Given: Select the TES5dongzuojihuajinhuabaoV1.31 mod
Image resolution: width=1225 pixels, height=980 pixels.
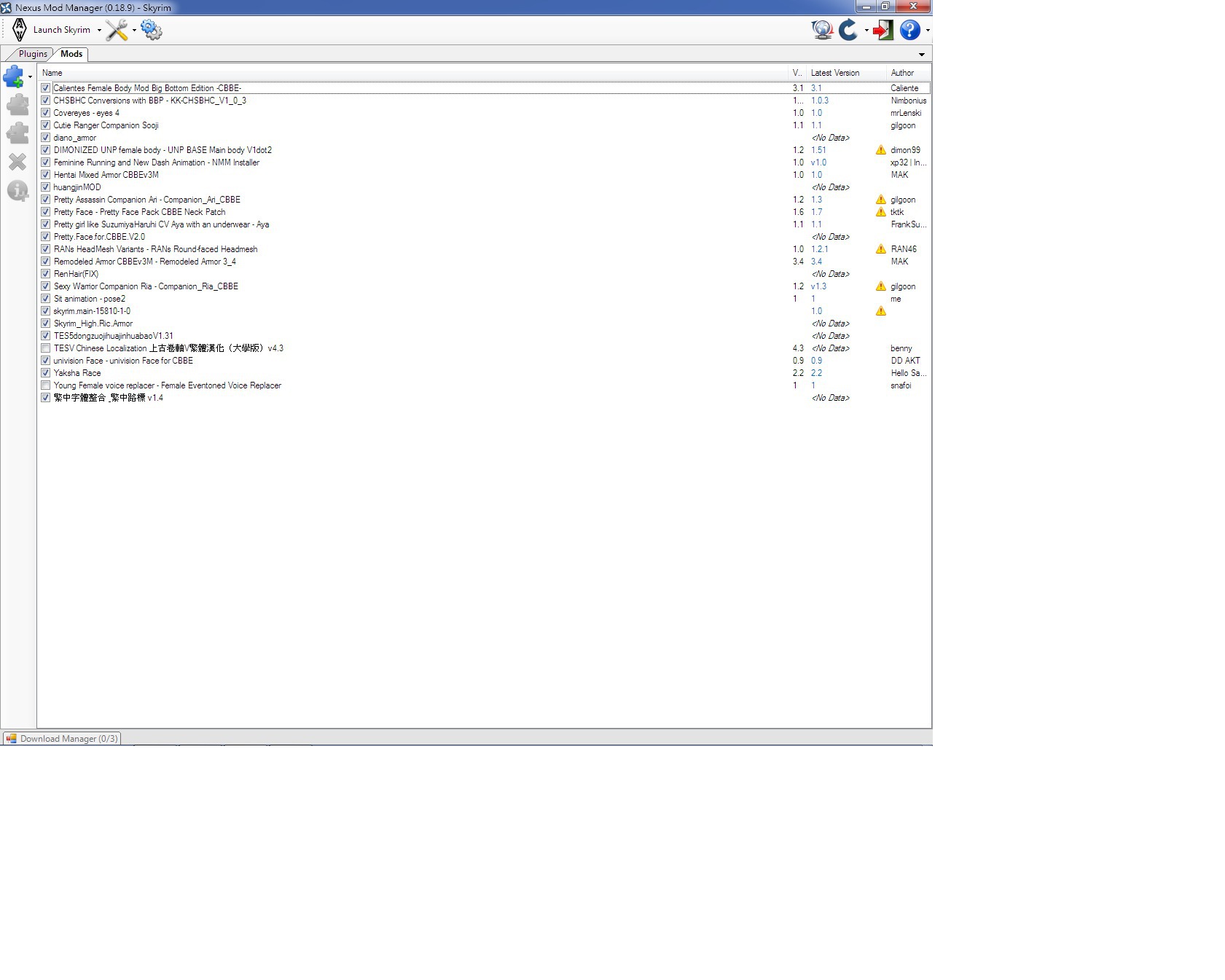Looking at the screenshot, I should (113, 336).
